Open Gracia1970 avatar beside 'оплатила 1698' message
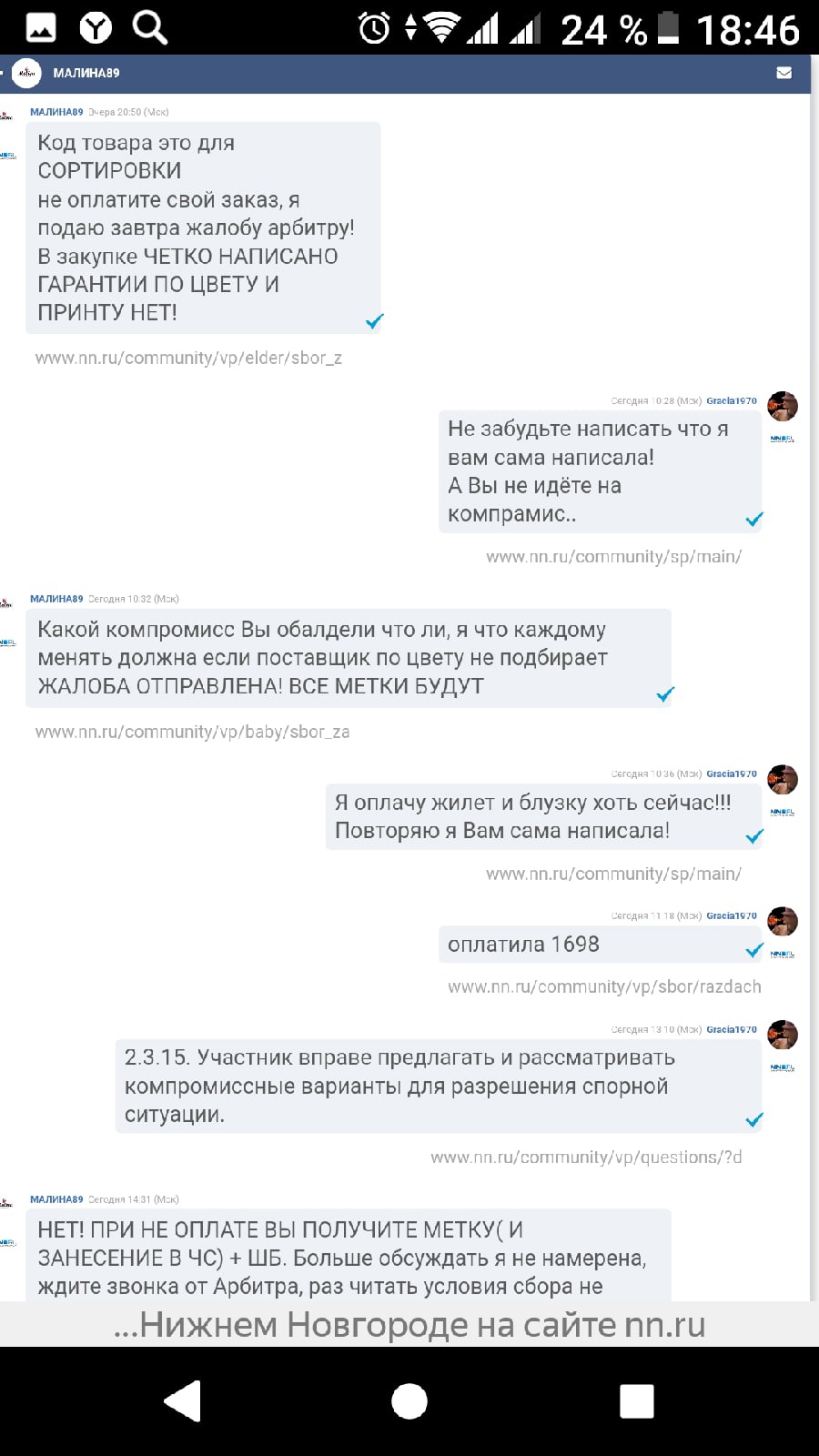This screenshot has height=1456, width=819. (783, 921)
